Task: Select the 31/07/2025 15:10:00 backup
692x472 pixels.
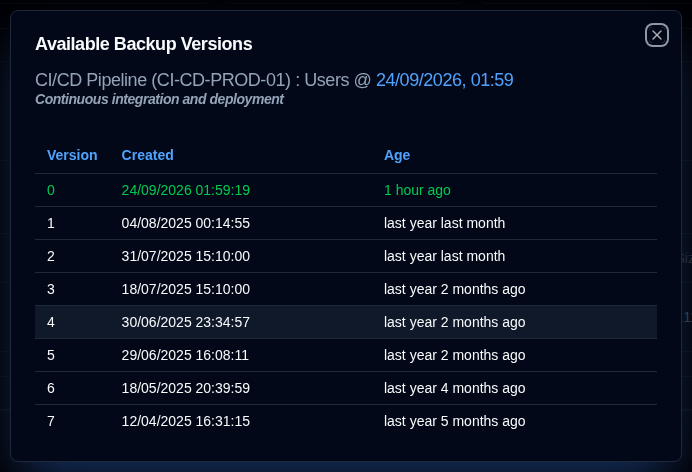Action: pyautogui.click(x=186, y=256)
